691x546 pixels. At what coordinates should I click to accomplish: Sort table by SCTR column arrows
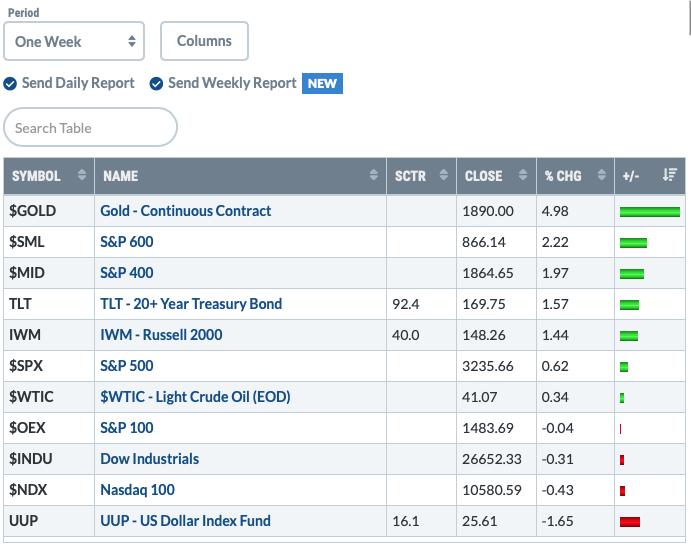tap(444, 175)
